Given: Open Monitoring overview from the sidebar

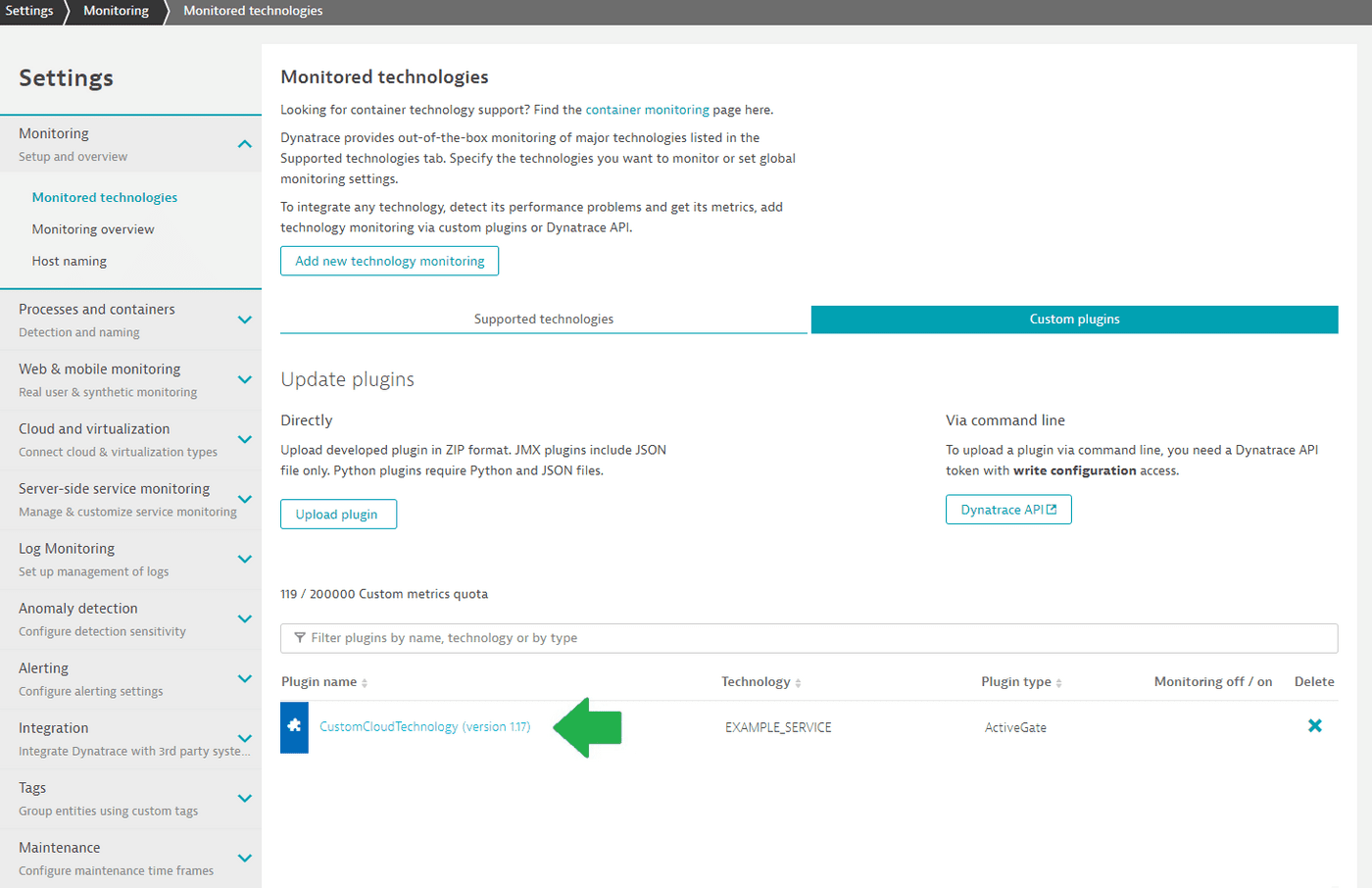Looking at the screenshot, I should click(x=92, y=228).
